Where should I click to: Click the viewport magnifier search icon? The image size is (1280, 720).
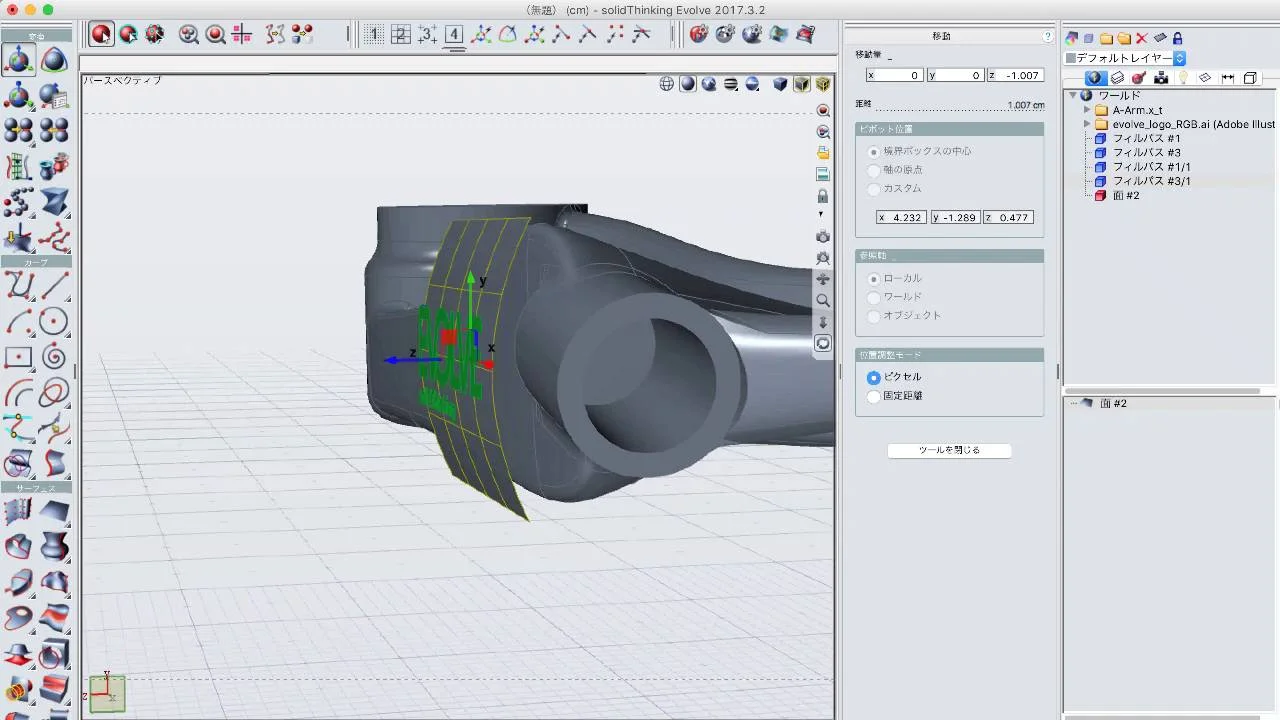(823, 300)
